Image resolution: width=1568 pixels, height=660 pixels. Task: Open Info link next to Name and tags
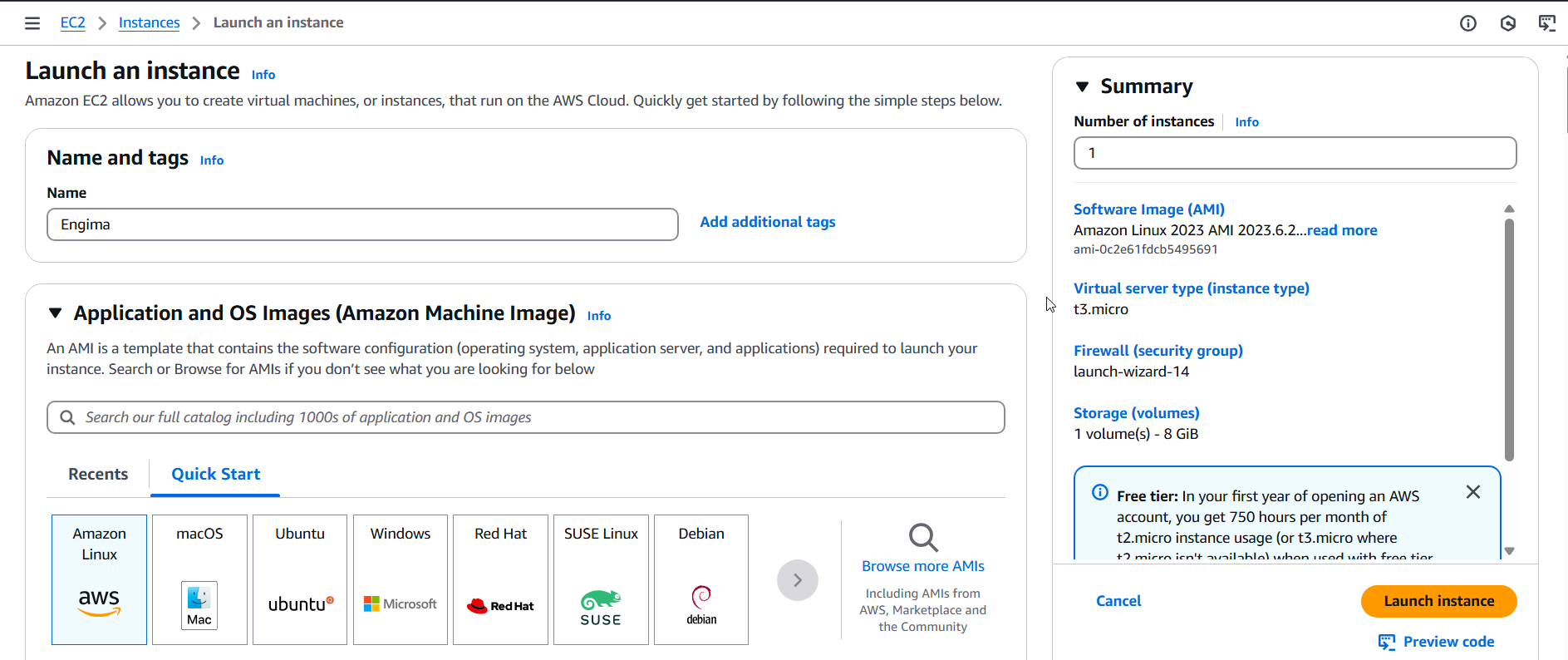[x=212, y=160]
